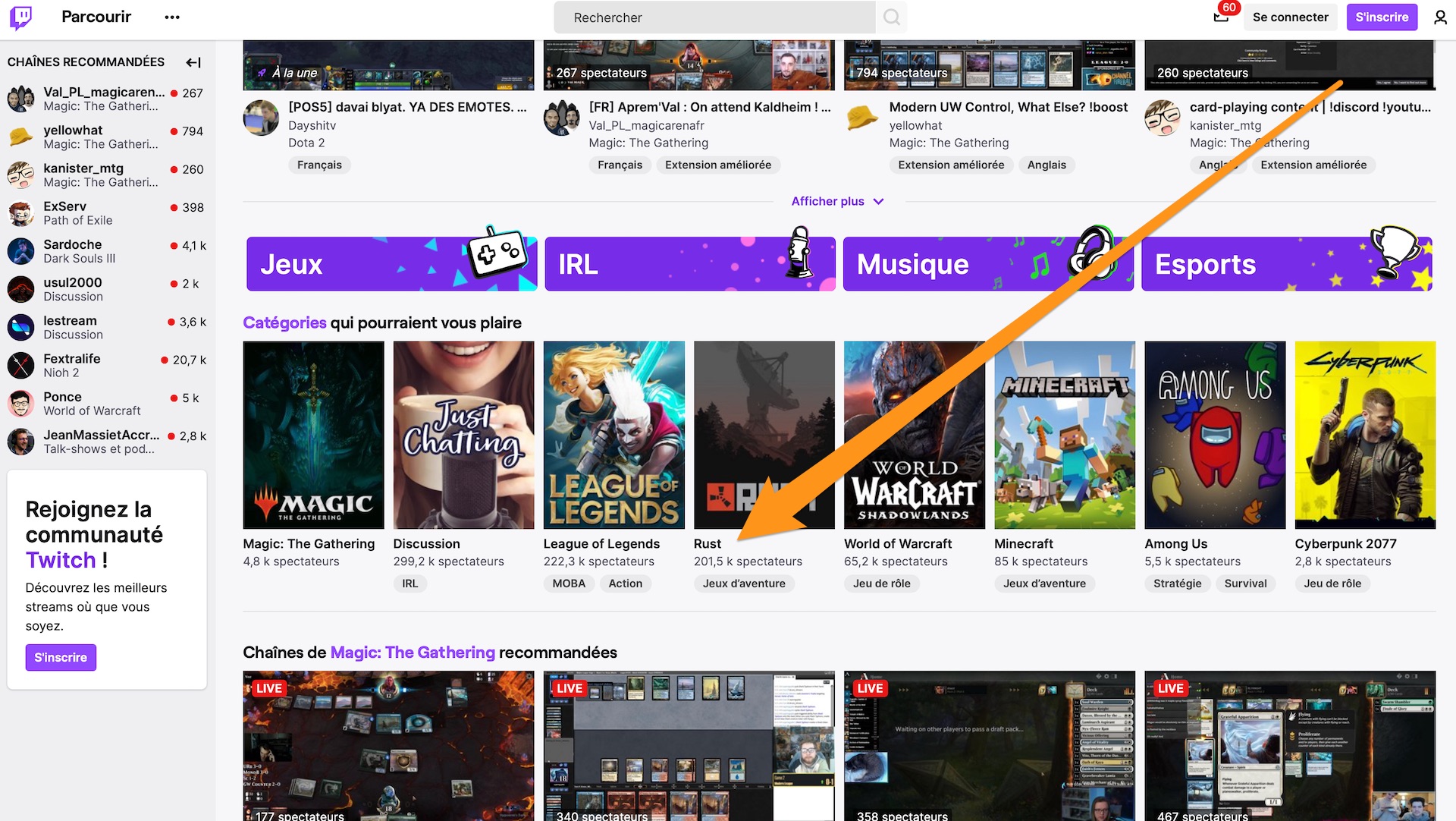Open League of Legends category cover
The height and width of the screenshot is (821, 1456).
(613, 435)
